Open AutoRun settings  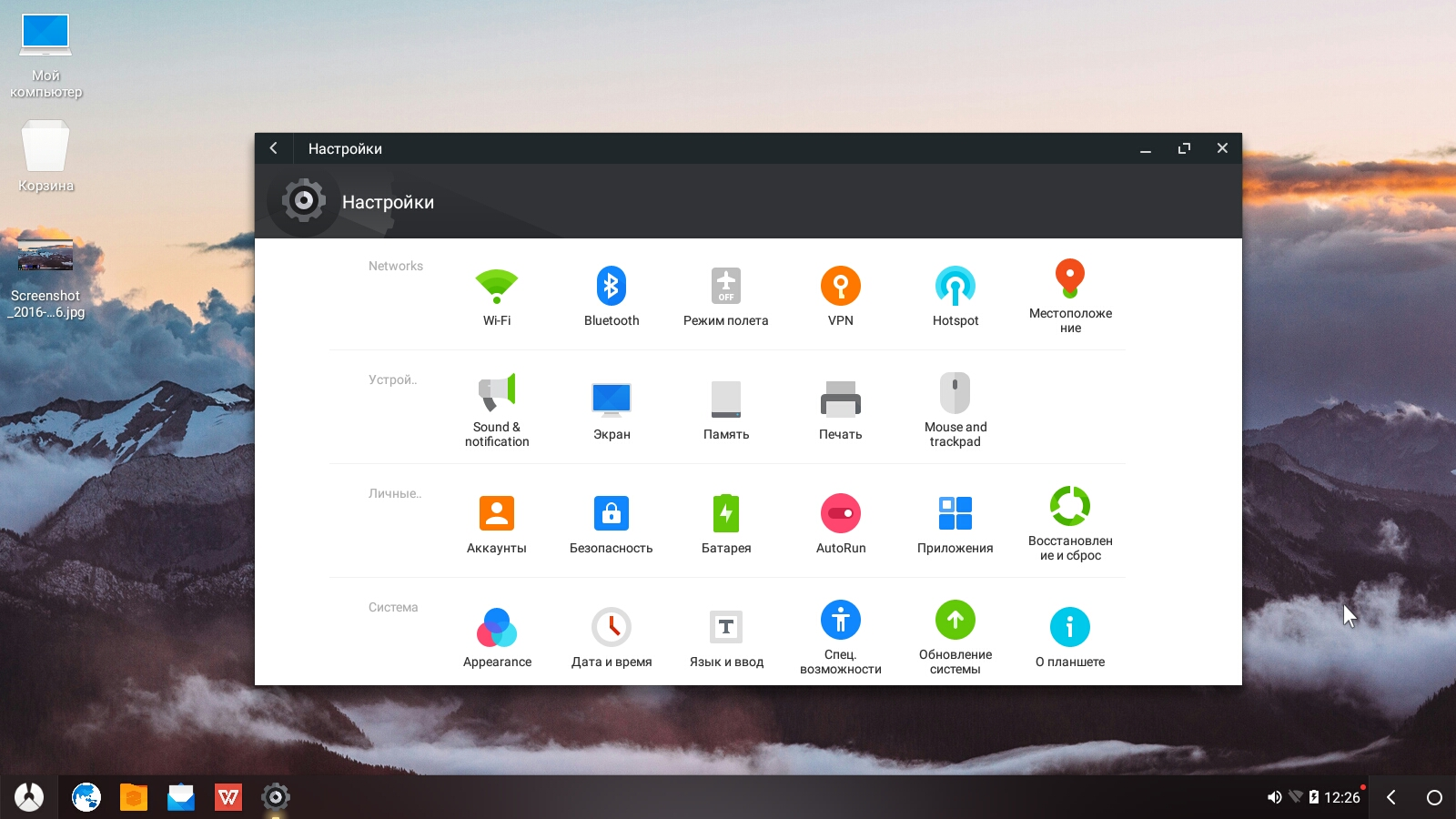(x=841, y=524)
